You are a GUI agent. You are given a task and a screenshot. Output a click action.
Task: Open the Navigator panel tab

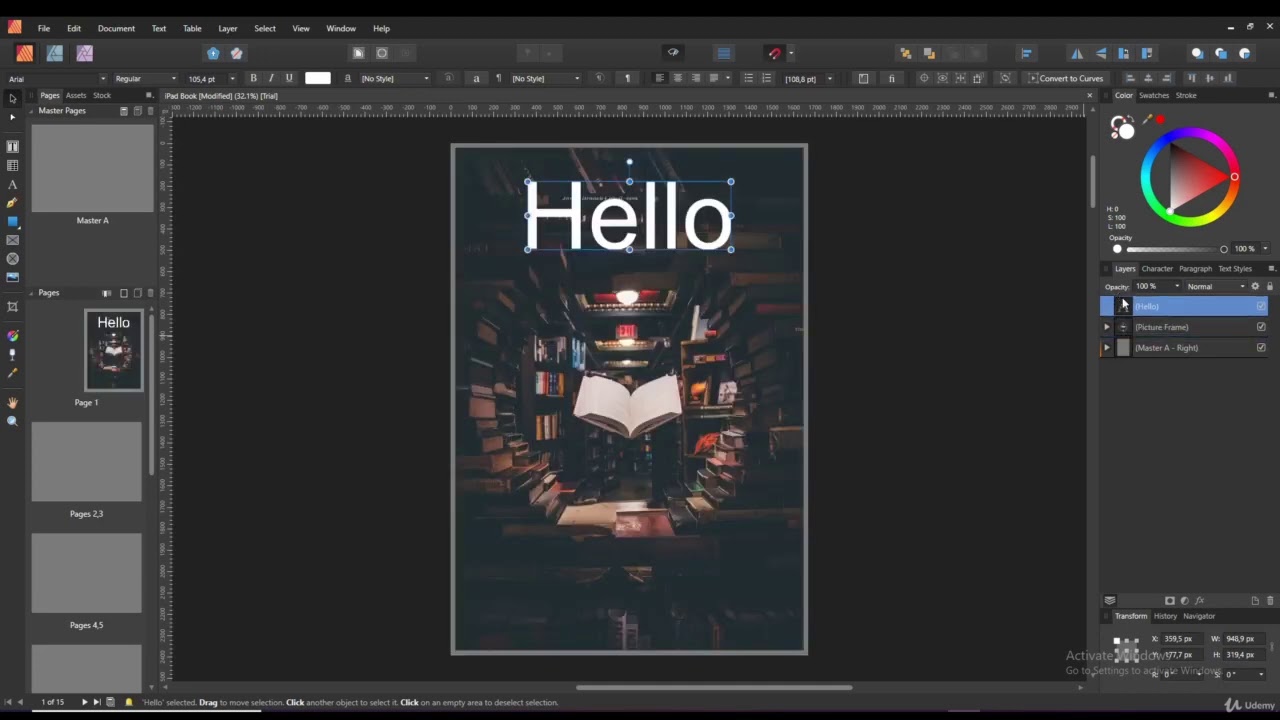pos(1199,616)
